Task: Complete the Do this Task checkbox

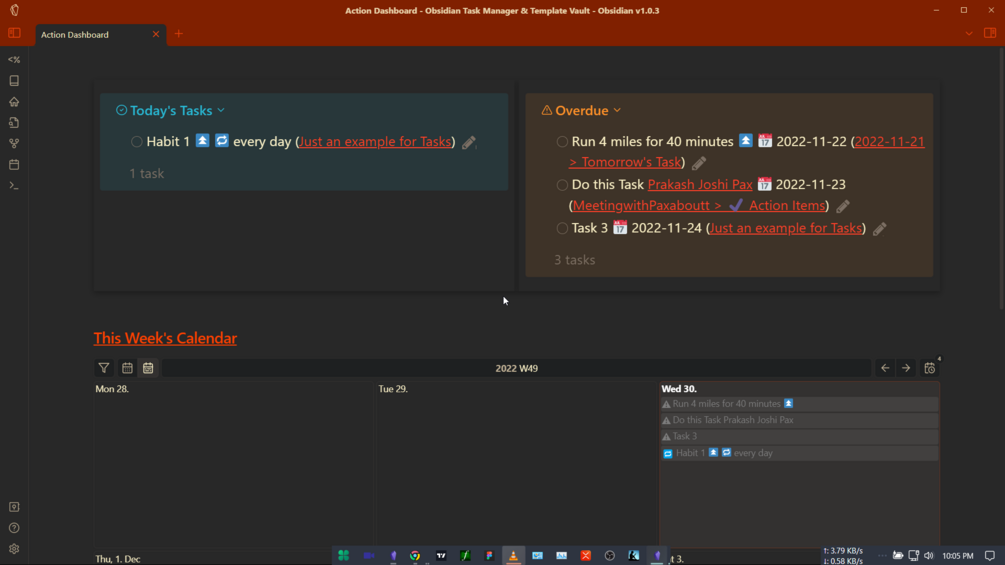Action: pos(562,185)
